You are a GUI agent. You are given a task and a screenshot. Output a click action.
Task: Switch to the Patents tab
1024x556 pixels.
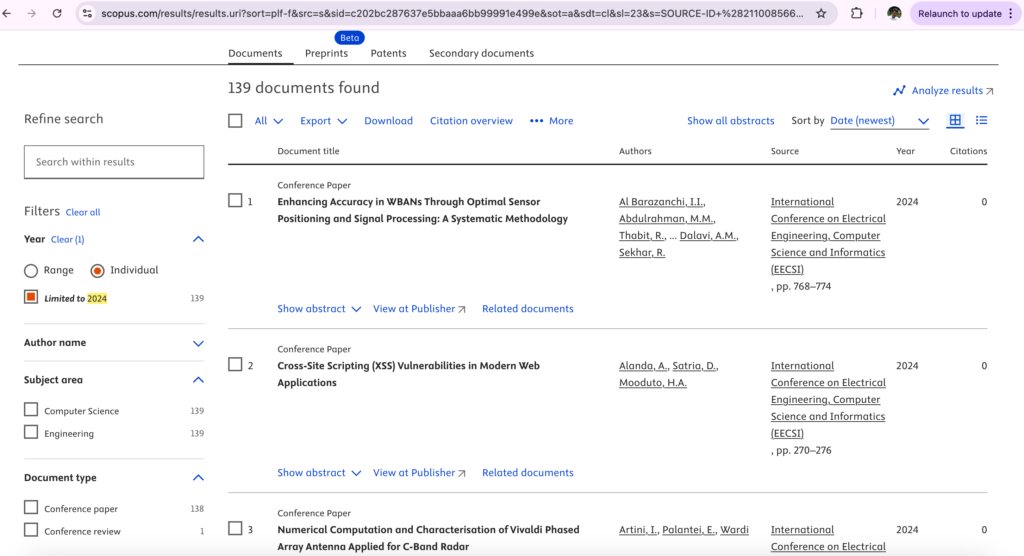(388, 53)
